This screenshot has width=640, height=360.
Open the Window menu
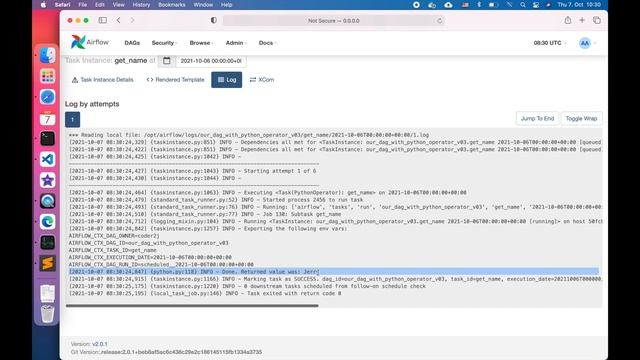click(203, 5)
